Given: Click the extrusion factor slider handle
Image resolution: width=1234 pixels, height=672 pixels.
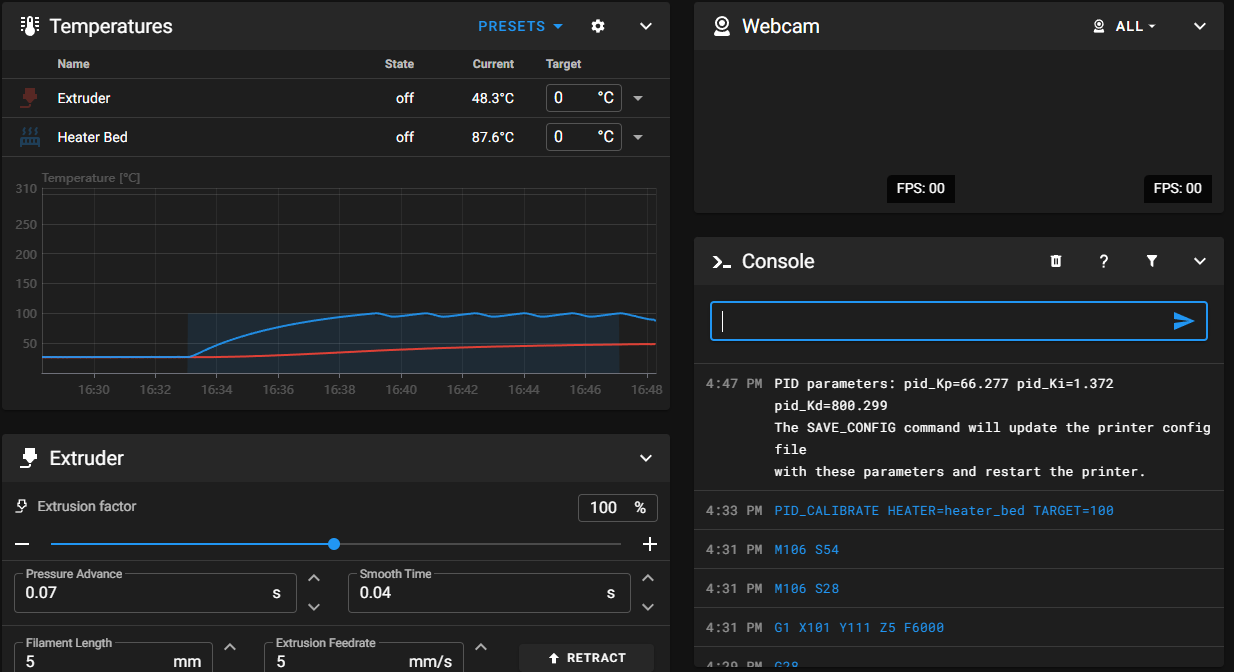Looking at the screenshot, I should (334, 544).
